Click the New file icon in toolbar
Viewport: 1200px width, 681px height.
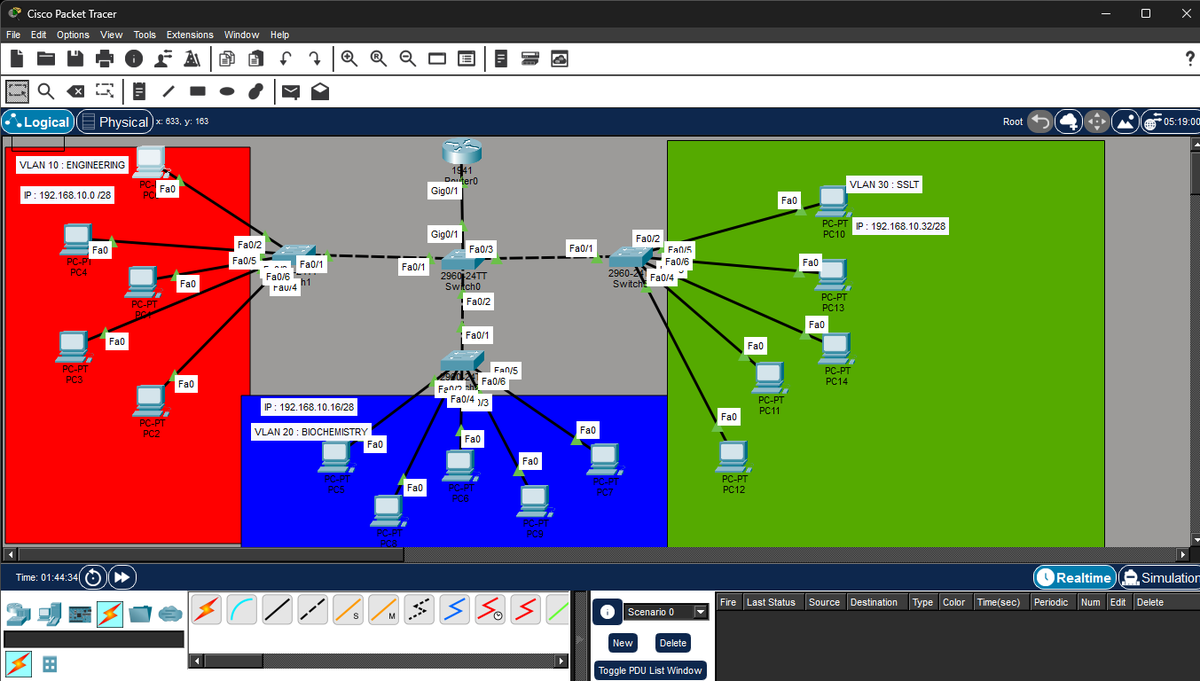coord(17,59)
